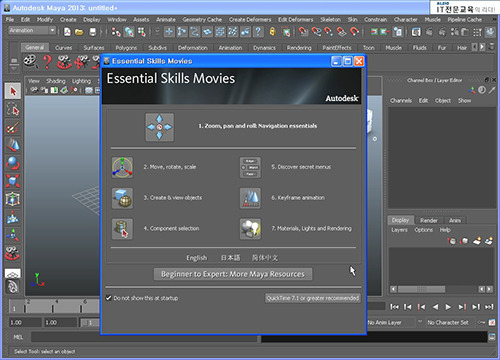The height and width of the screenshot is (360, 500).
Task: Open the Component selection movie icon
Action: 122,229
